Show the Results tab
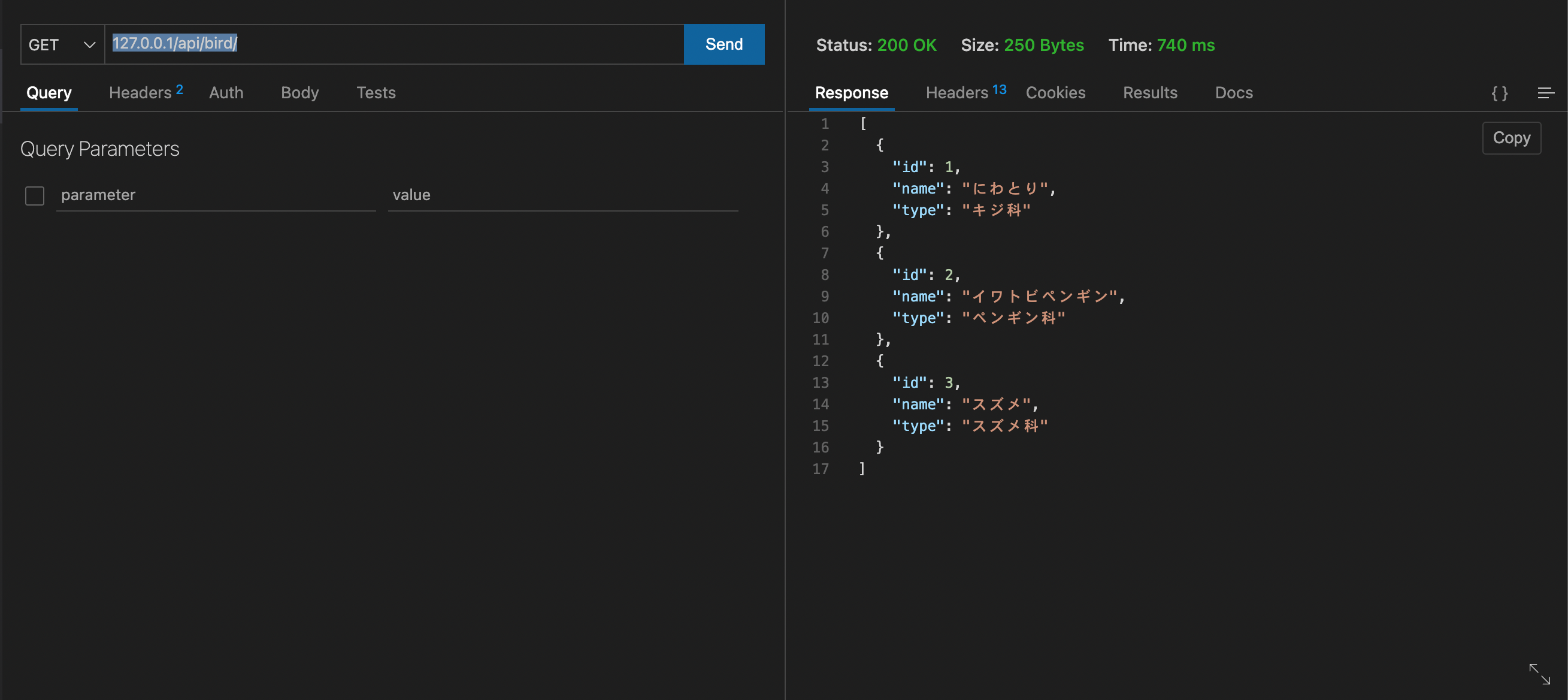 click(x=1149, y=93)
